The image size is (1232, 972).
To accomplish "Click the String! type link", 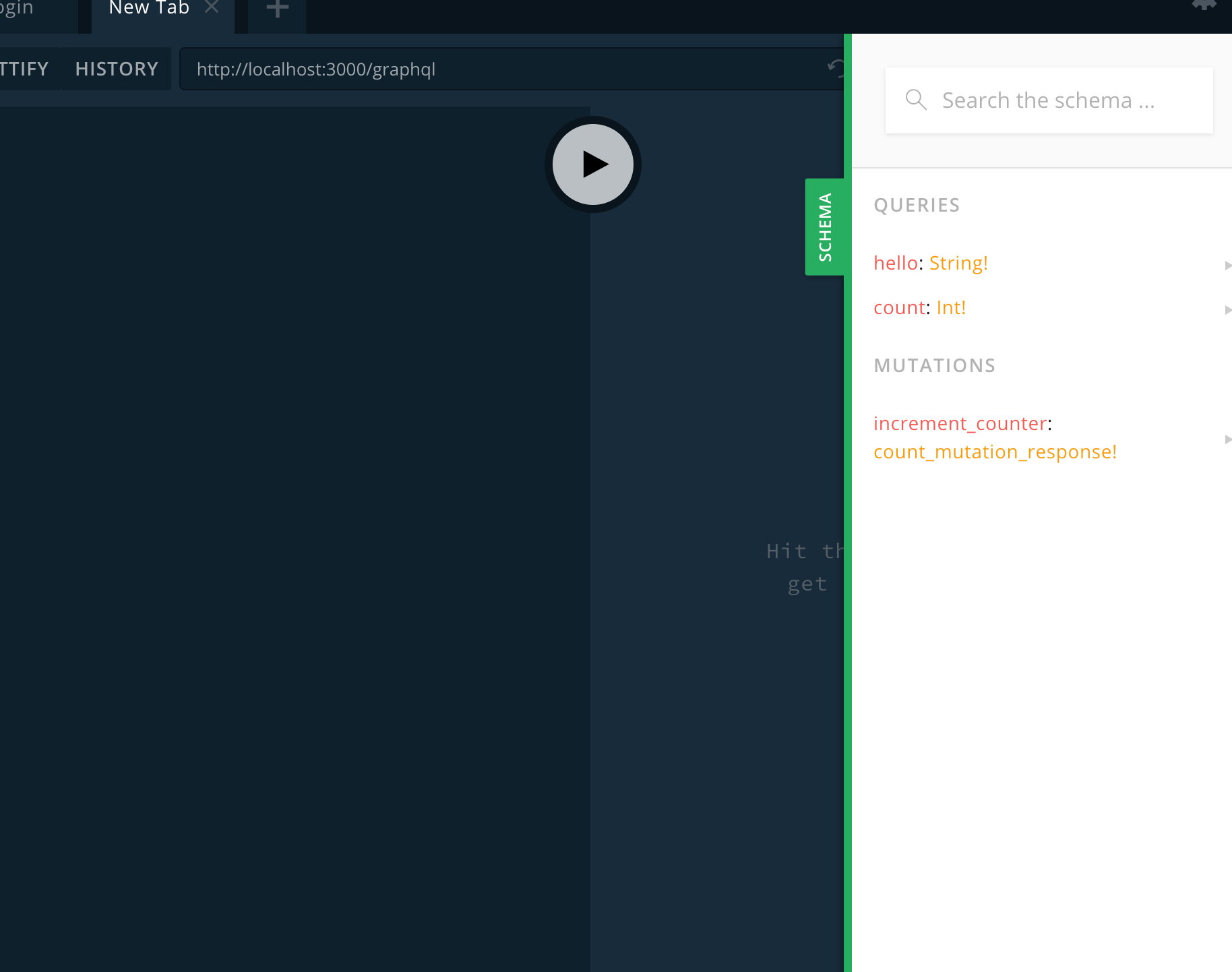I will [958, 263].
